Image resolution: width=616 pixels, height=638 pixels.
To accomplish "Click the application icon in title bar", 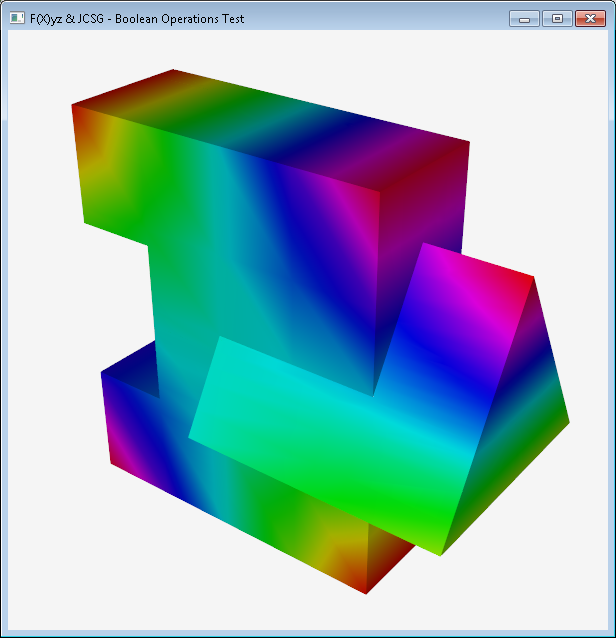I will coord(17,18).
